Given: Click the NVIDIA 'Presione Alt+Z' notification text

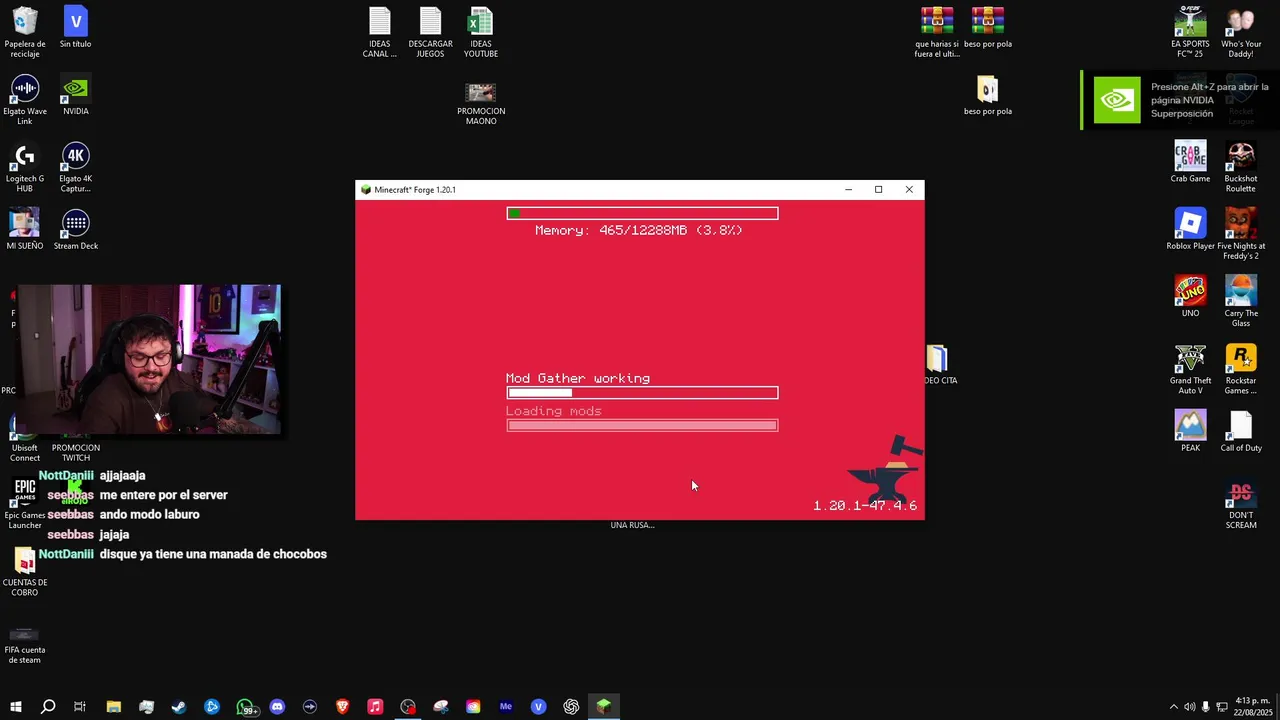Looking at the screenshot, I should pos(1209,100).
